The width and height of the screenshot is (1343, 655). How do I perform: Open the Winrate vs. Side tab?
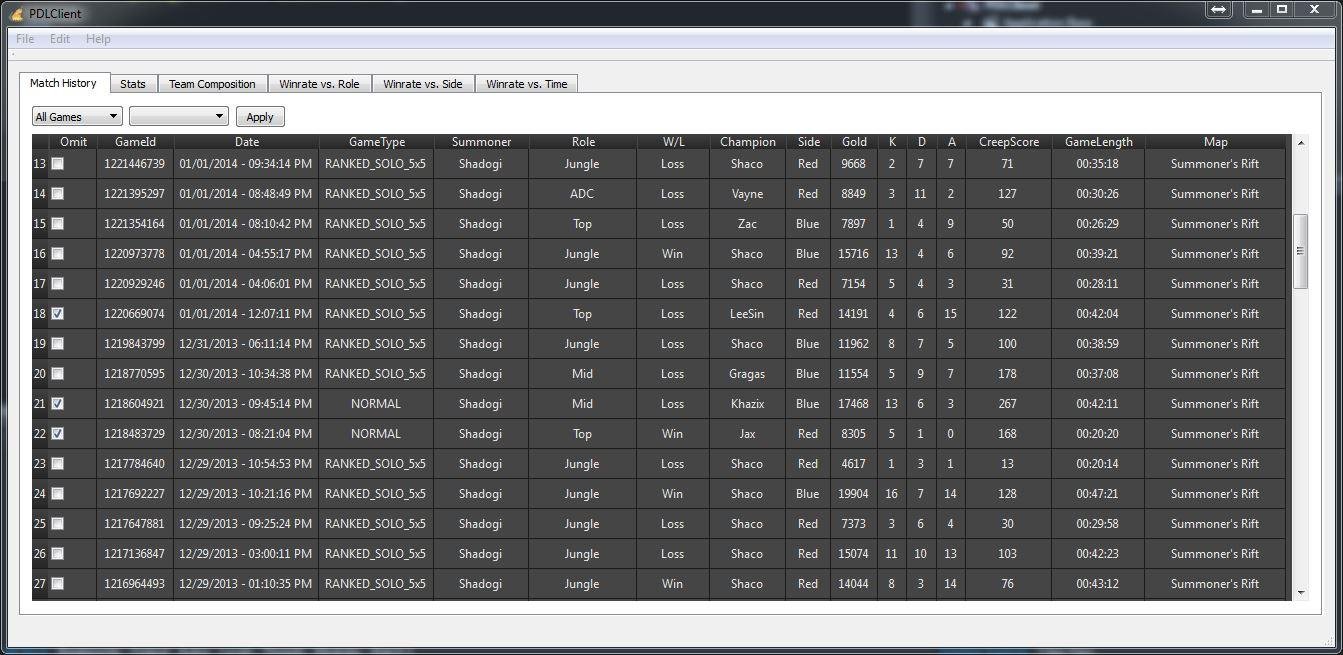point(423,84)
